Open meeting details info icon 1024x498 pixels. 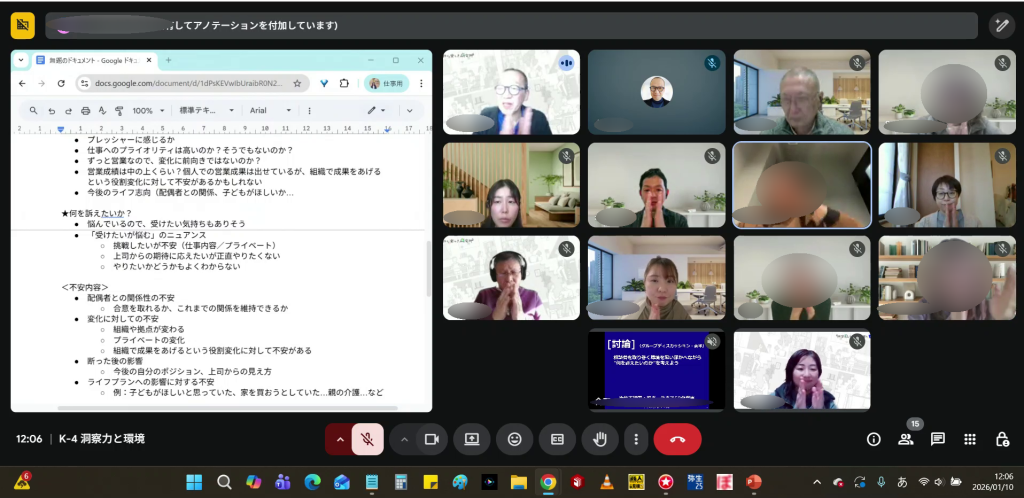tap(874, 439)
